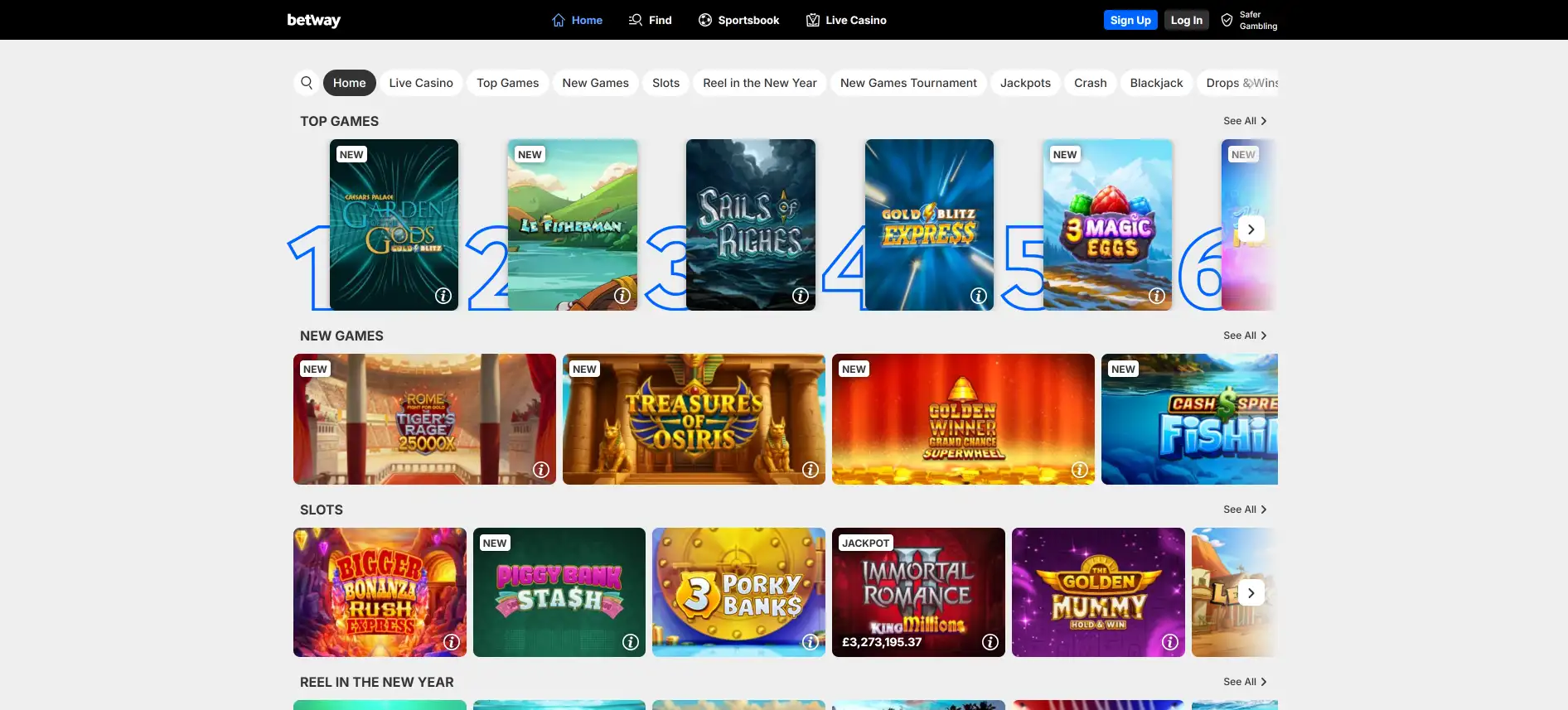Image resolution: width=1568 pixels, height=710 pixels.
Task: Select the Blackjack category pill
Action: [1156, 83]
